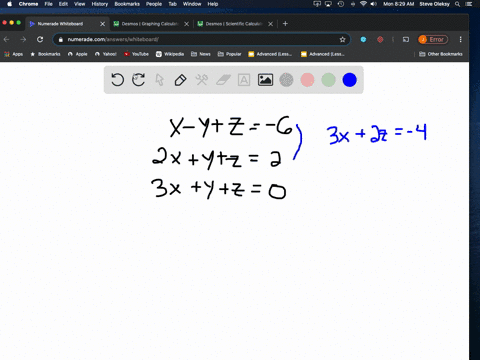This screenshot has width=480, height=360.
Task: Expand the Popular bookmarks folder
Action: point(229,54)
